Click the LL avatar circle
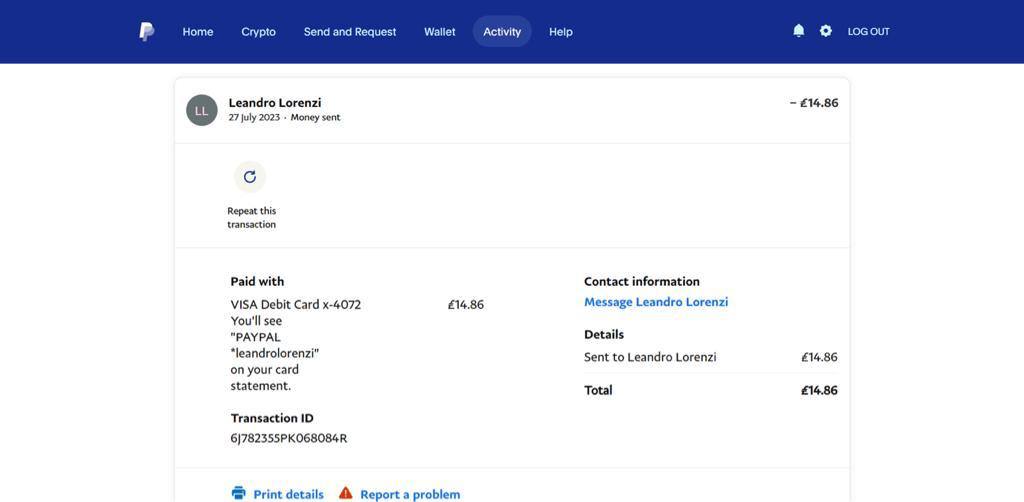The width and height of the screenshot is (1024, 502). pyautogui.click(x=202, y=110)
